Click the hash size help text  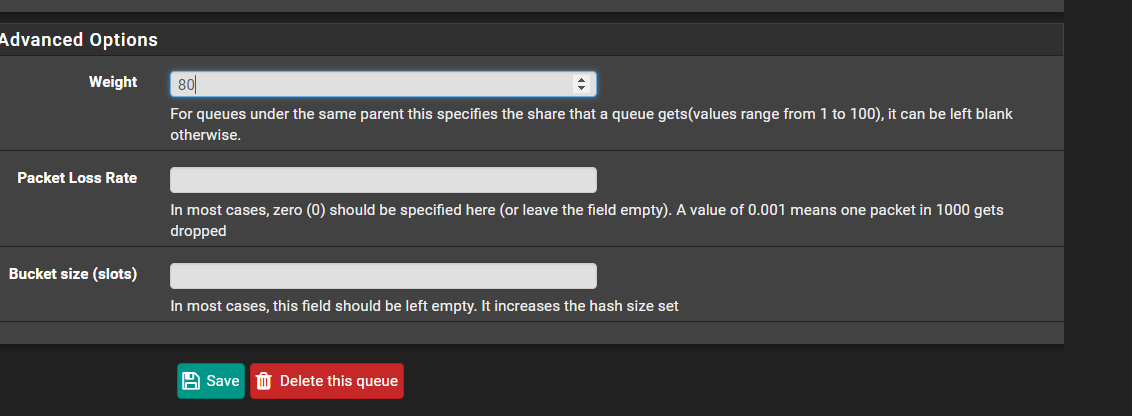point(424,306)
